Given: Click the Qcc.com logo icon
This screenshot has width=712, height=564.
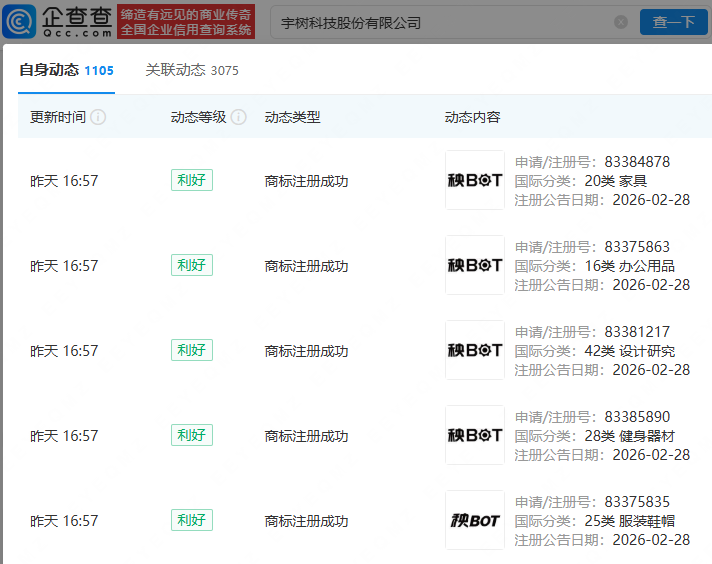Looking at the screenshot, I should pyautogui.click(x=19, y=22).
